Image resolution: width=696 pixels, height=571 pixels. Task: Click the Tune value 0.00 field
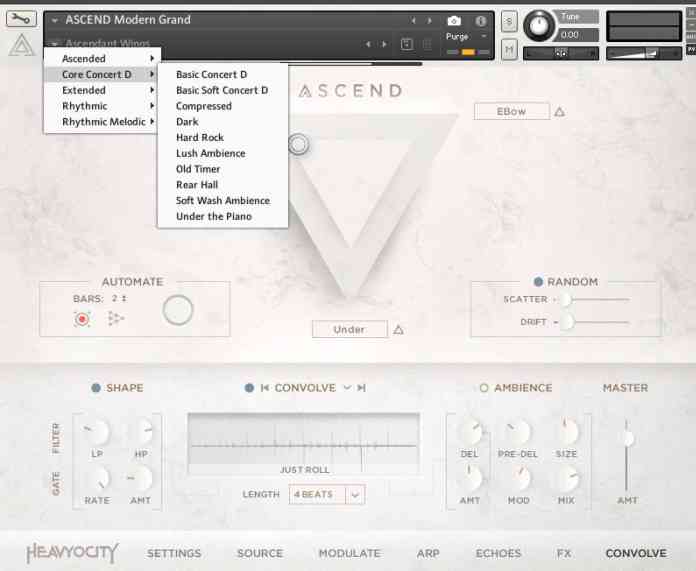[x=577, y=35]
